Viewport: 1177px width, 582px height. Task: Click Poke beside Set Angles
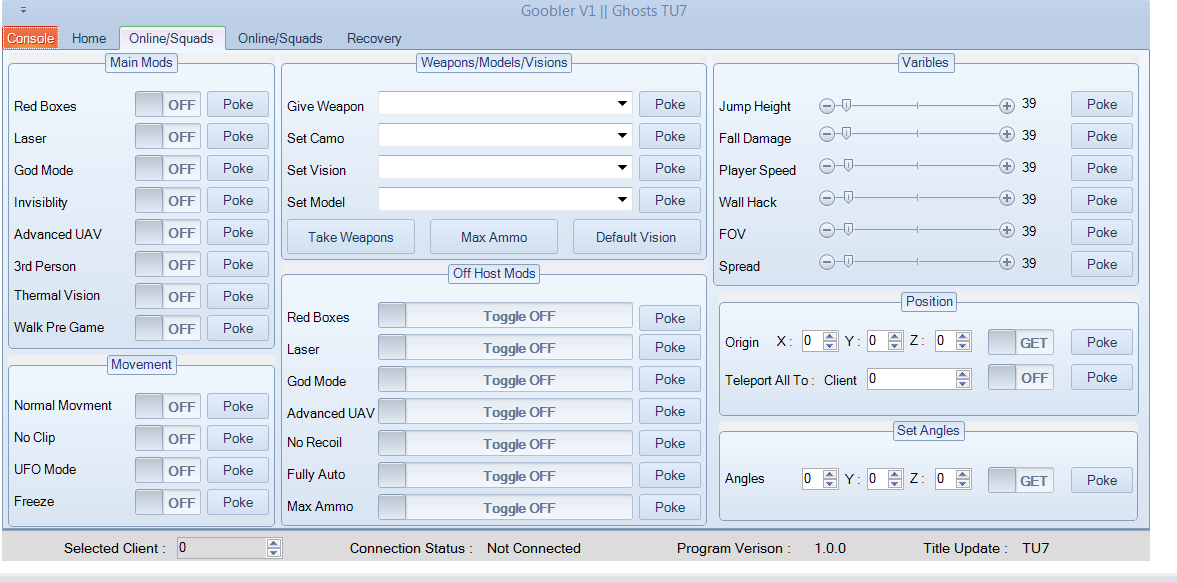pos(1102,480)
